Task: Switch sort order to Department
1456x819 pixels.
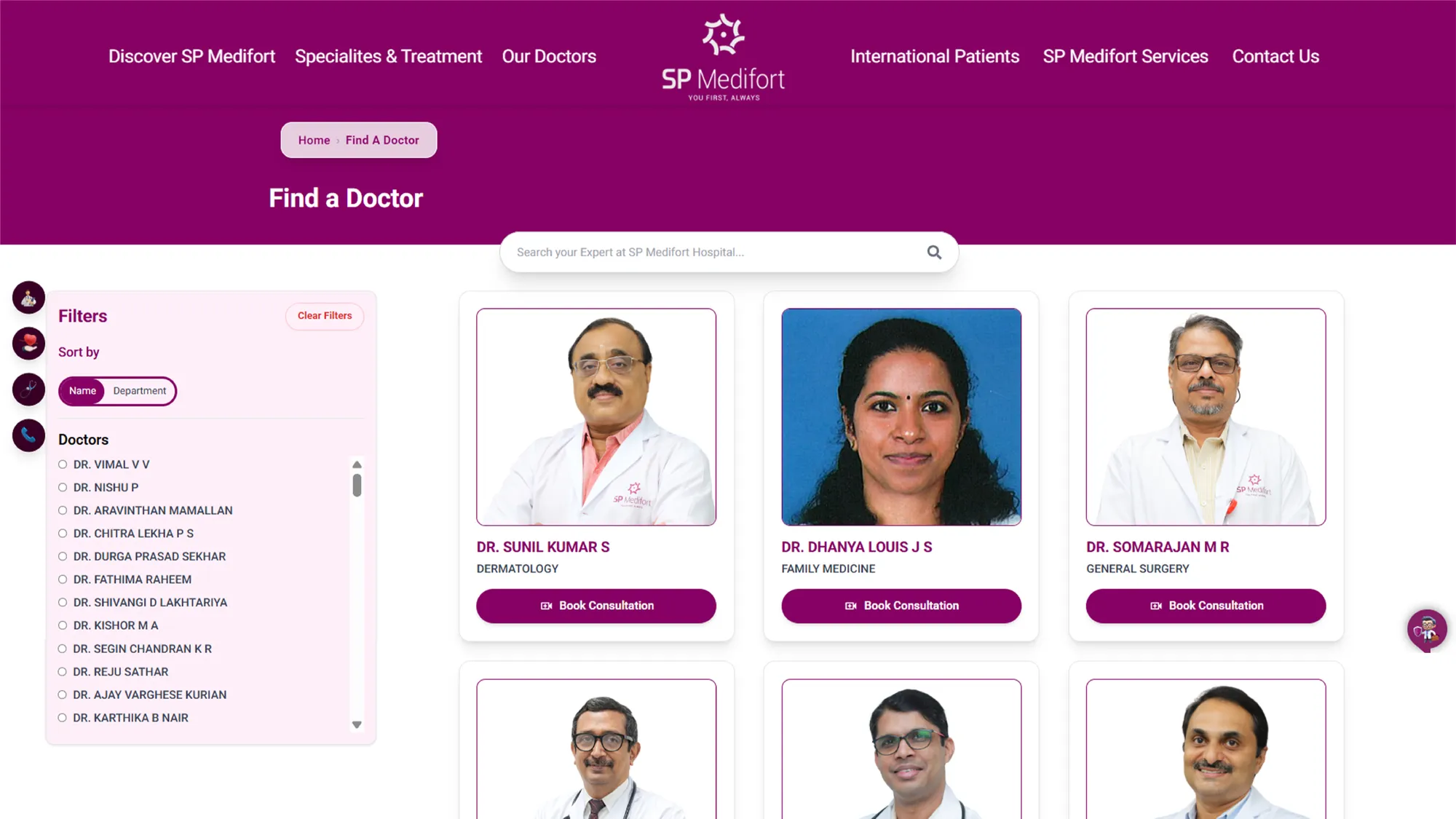Action: point(140,391)
